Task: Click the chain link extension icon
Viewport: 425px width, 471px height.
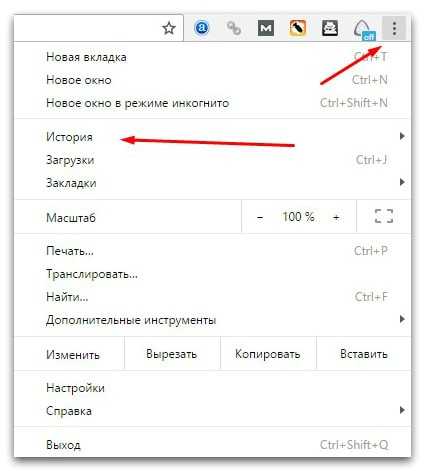Action: pos(234,28)
